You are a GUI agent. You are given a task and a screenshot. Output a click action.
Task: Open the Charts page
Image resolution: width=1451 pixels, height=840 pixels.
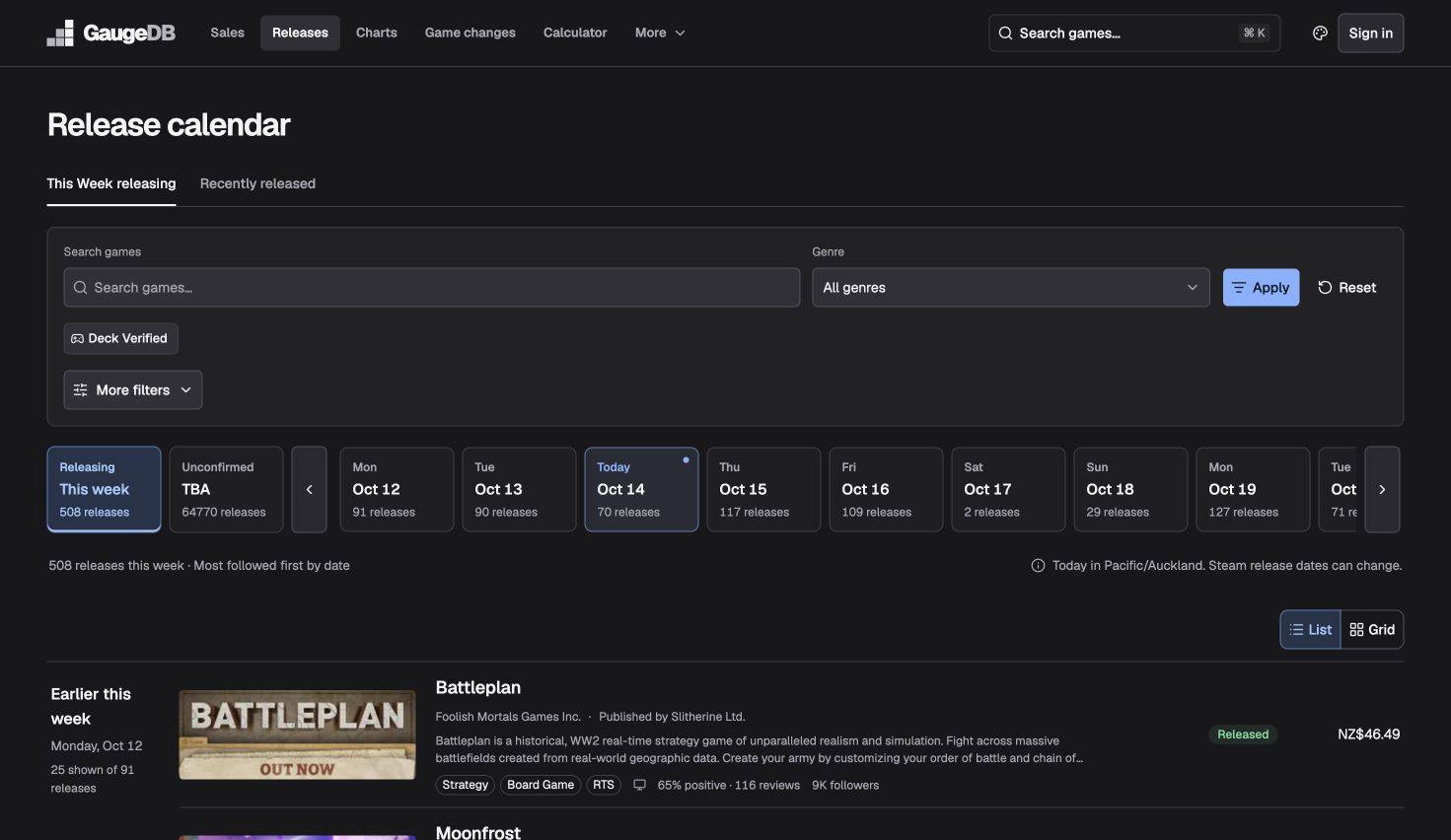pyautogui.click(x=376, y=33)
